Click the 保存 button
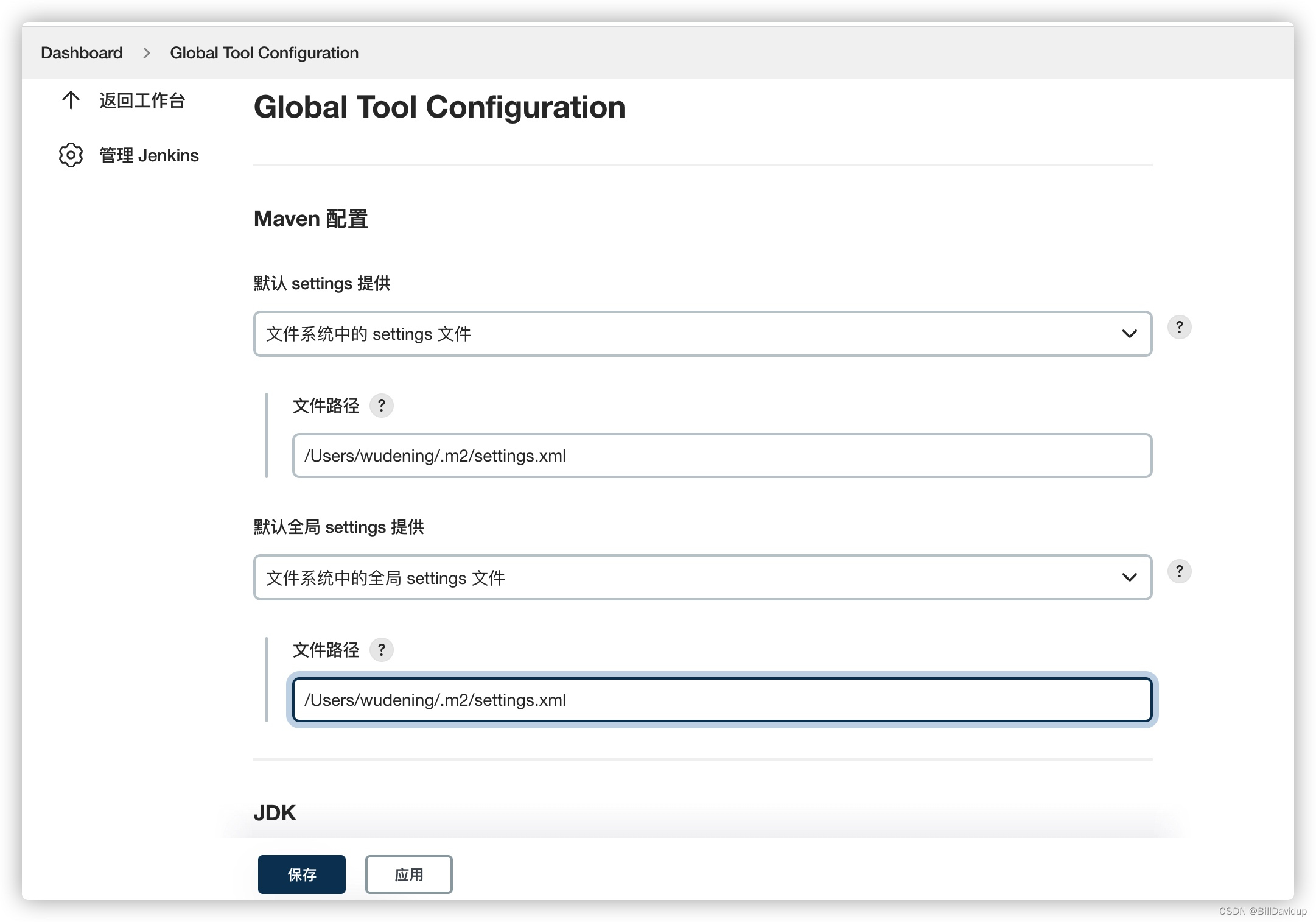 coord(301,874)
